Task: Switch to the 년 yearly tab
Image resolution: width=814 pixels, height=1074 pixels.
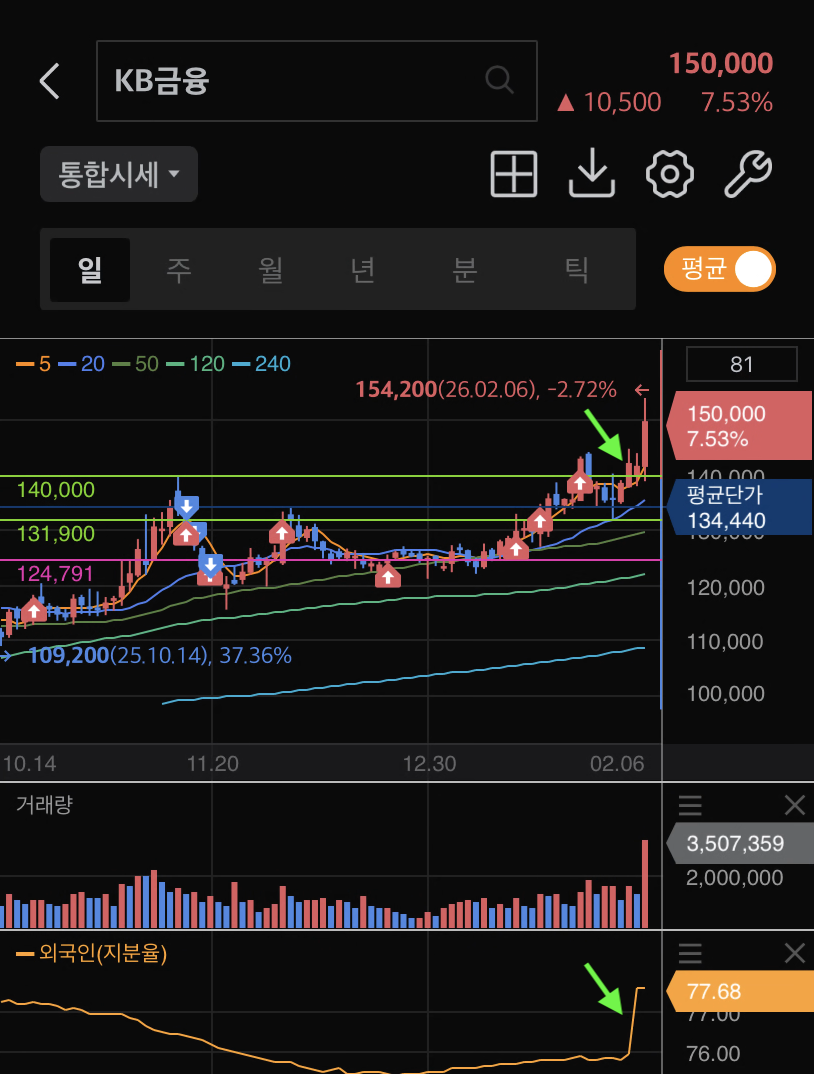Action: click(362, 270)
